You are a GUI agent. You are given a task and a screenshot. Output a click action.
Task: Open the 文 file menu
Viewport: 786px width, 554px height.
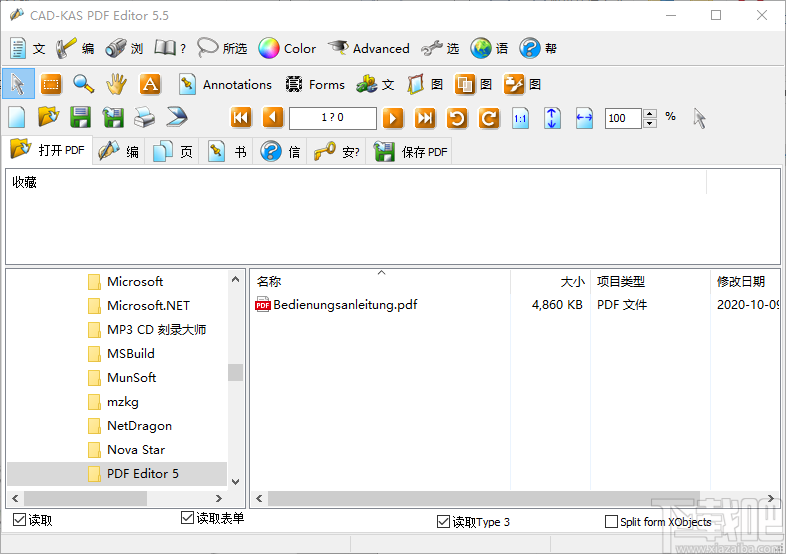[28, 49]
